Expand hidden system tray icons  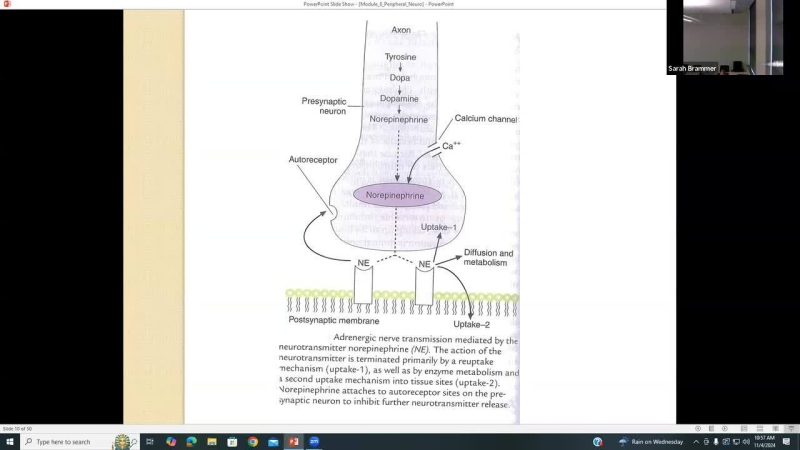pyautogui.click(x=696, y=441)
